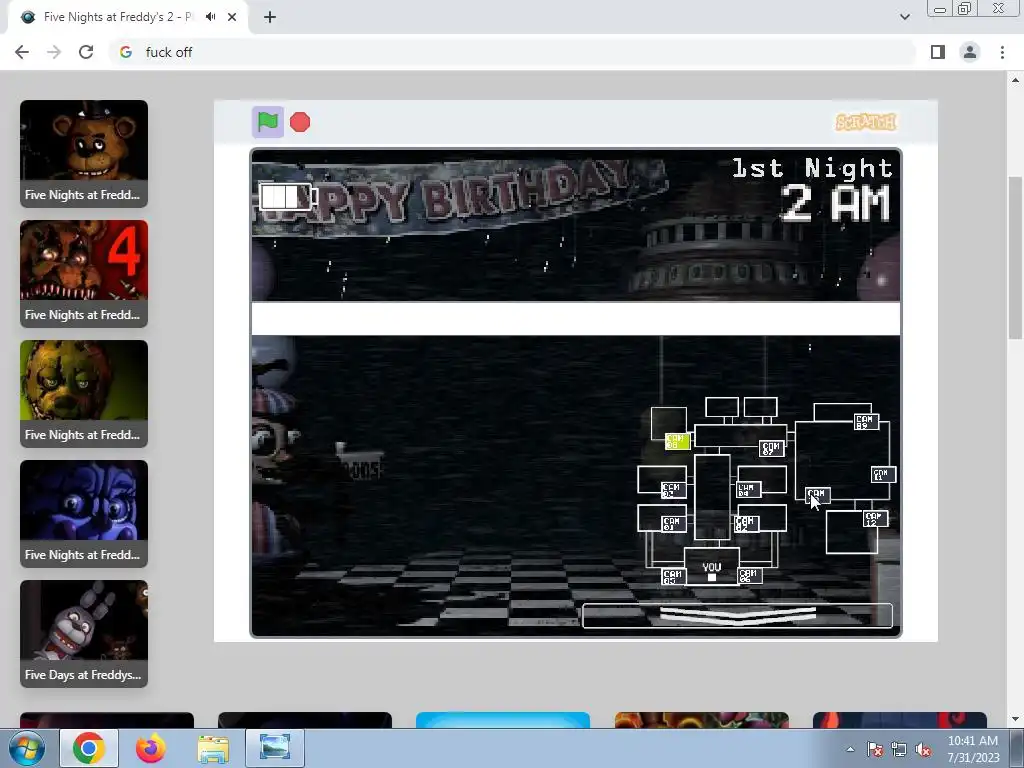1024x768 pixels.
Task: Click the page scrollbar down arrow
Action: (x=1016, y=720)
